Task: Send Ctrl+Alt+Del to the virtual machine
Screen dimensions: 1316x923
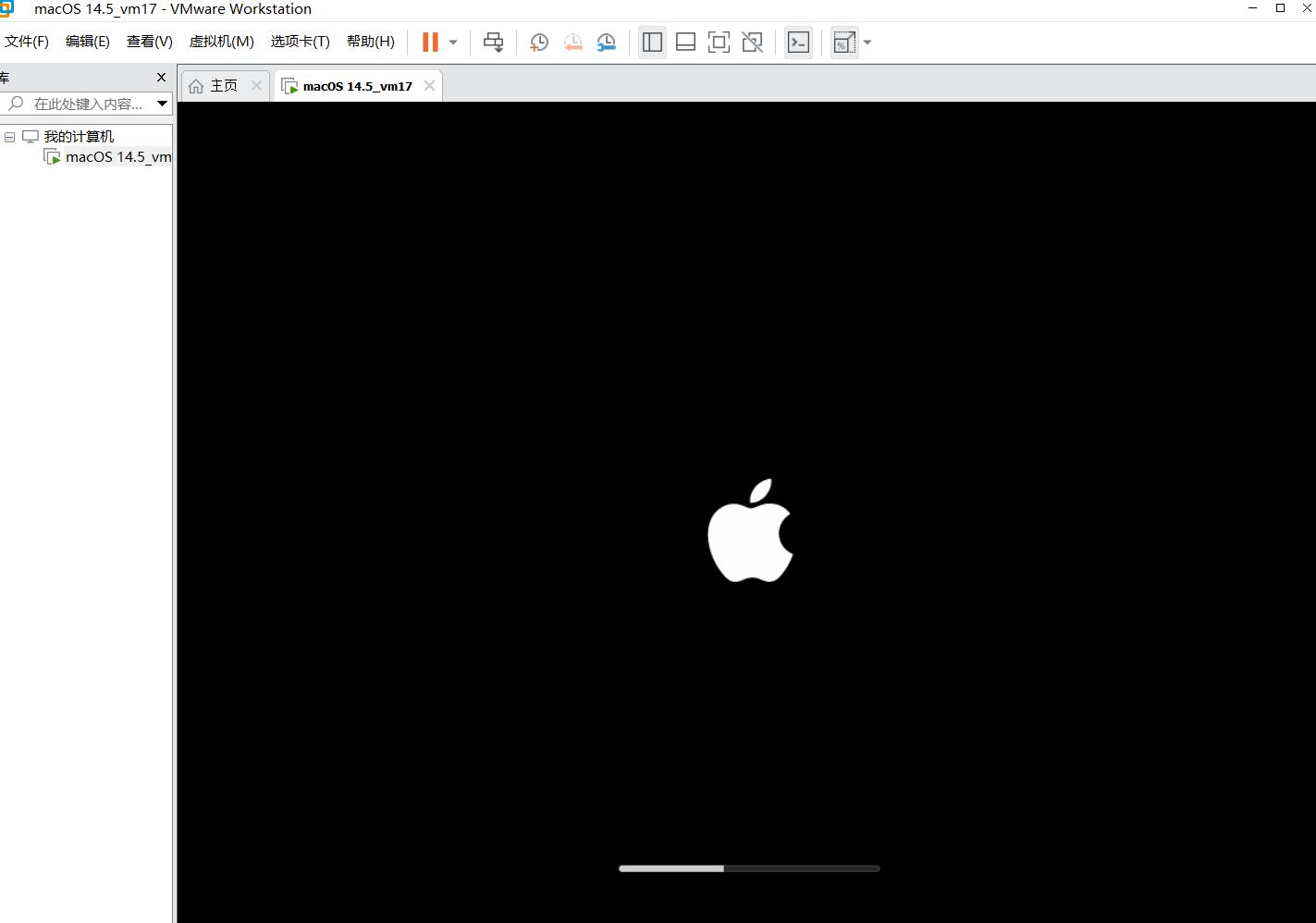Action: 494,43
